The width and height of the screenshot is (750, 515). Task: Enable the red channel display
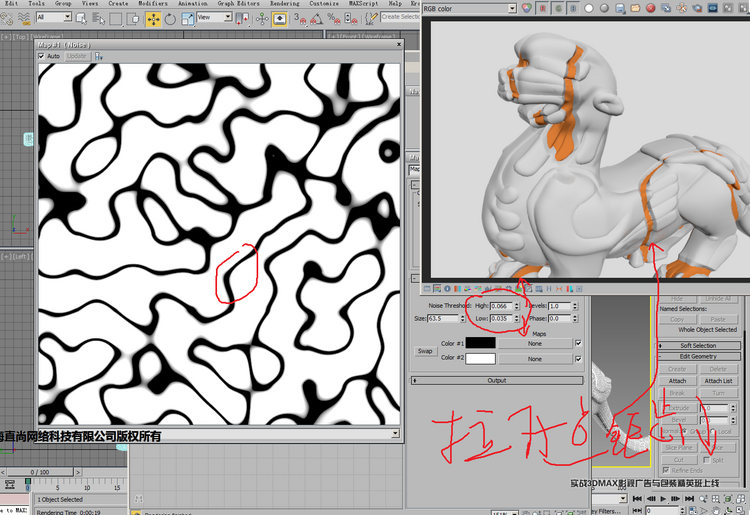click(x=543, y=8)
